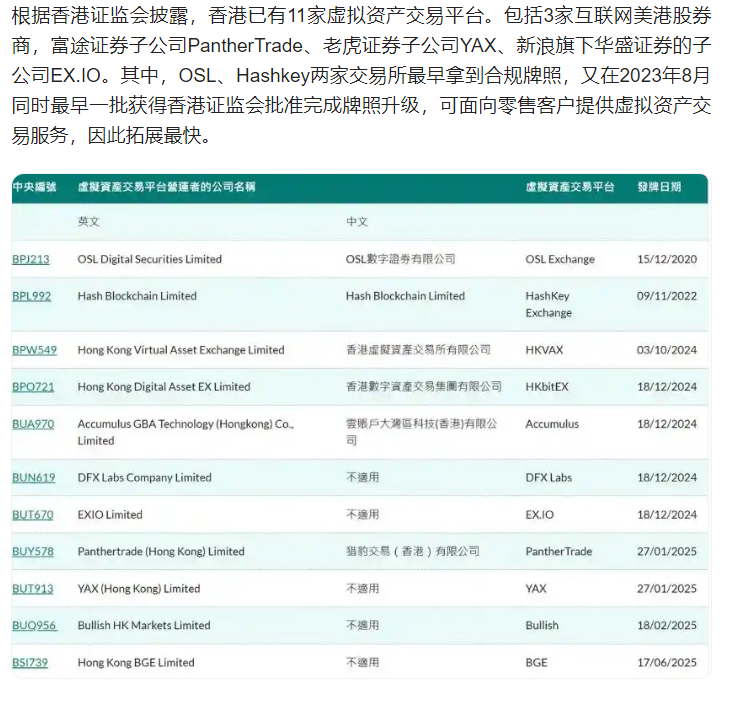Open the BUA970 link for Accumulus
748x705 pixels.
(x=33, y=424)
